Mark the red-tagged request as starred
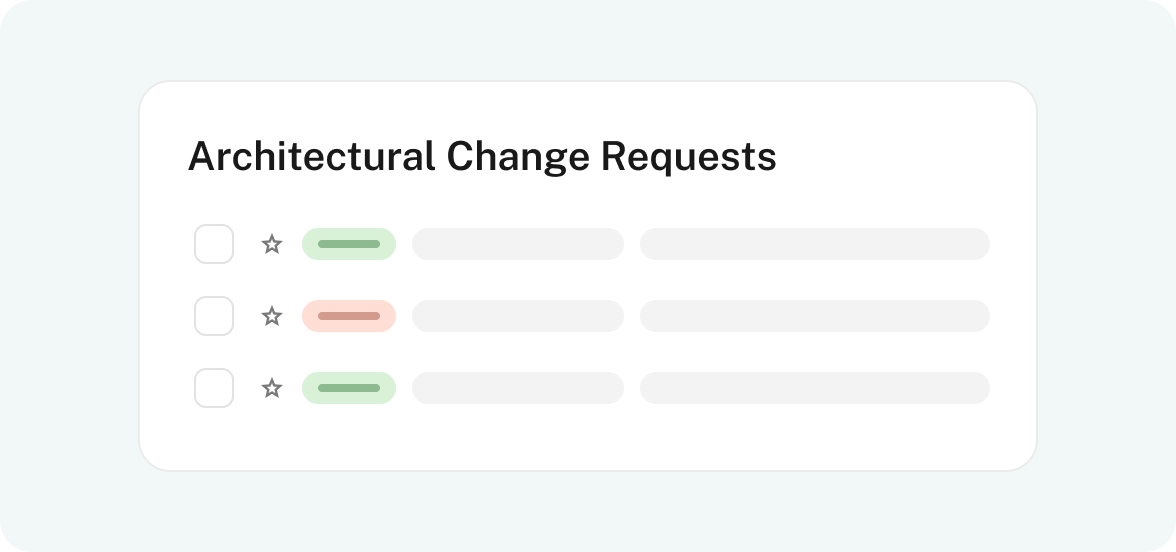Image resolution: width=1176 pixels, height=552 pixels. (x=272, y=316)
